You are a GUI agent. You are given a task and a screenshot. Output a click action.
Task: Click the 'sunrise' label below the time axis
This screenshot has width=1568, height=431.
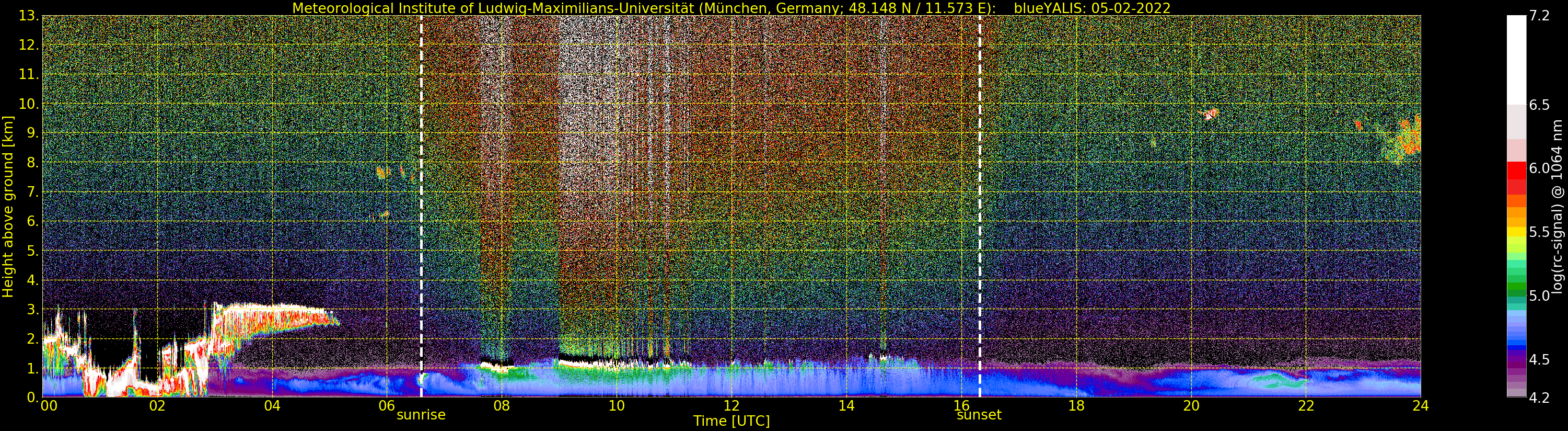tap(421, 415)
